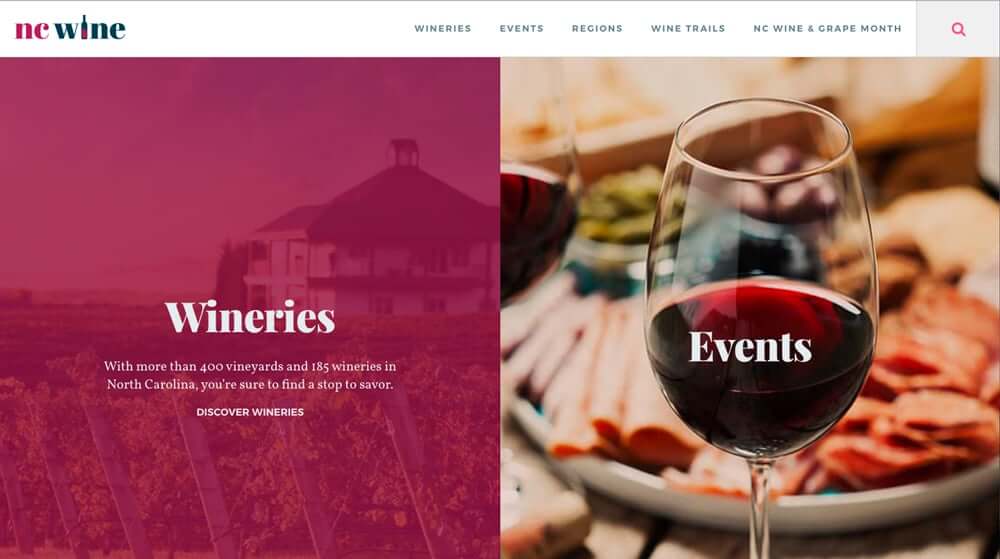Click the large Wineries heading
This screenshot has height=559, width=1000.
(250, 317)
